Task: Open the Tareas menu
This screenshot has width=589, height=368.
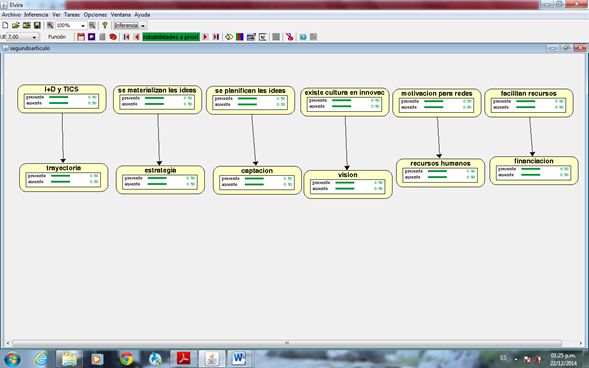Action: coord(72,15)
